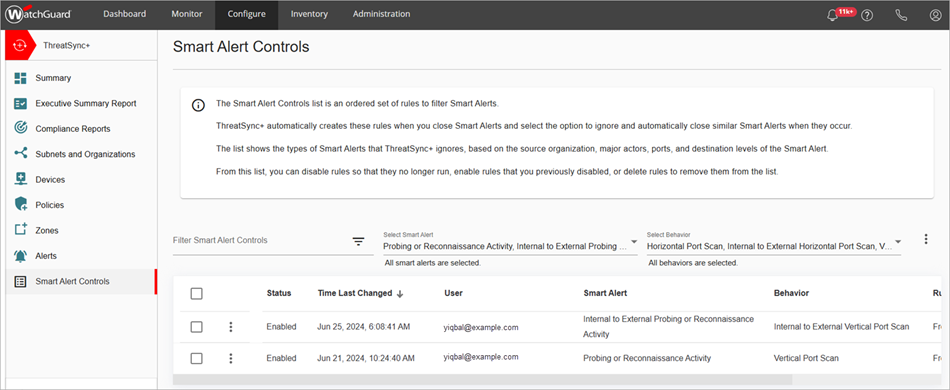
Task: Click the info icon in description box
Action: pyautogui.click(x=198, y=105)
